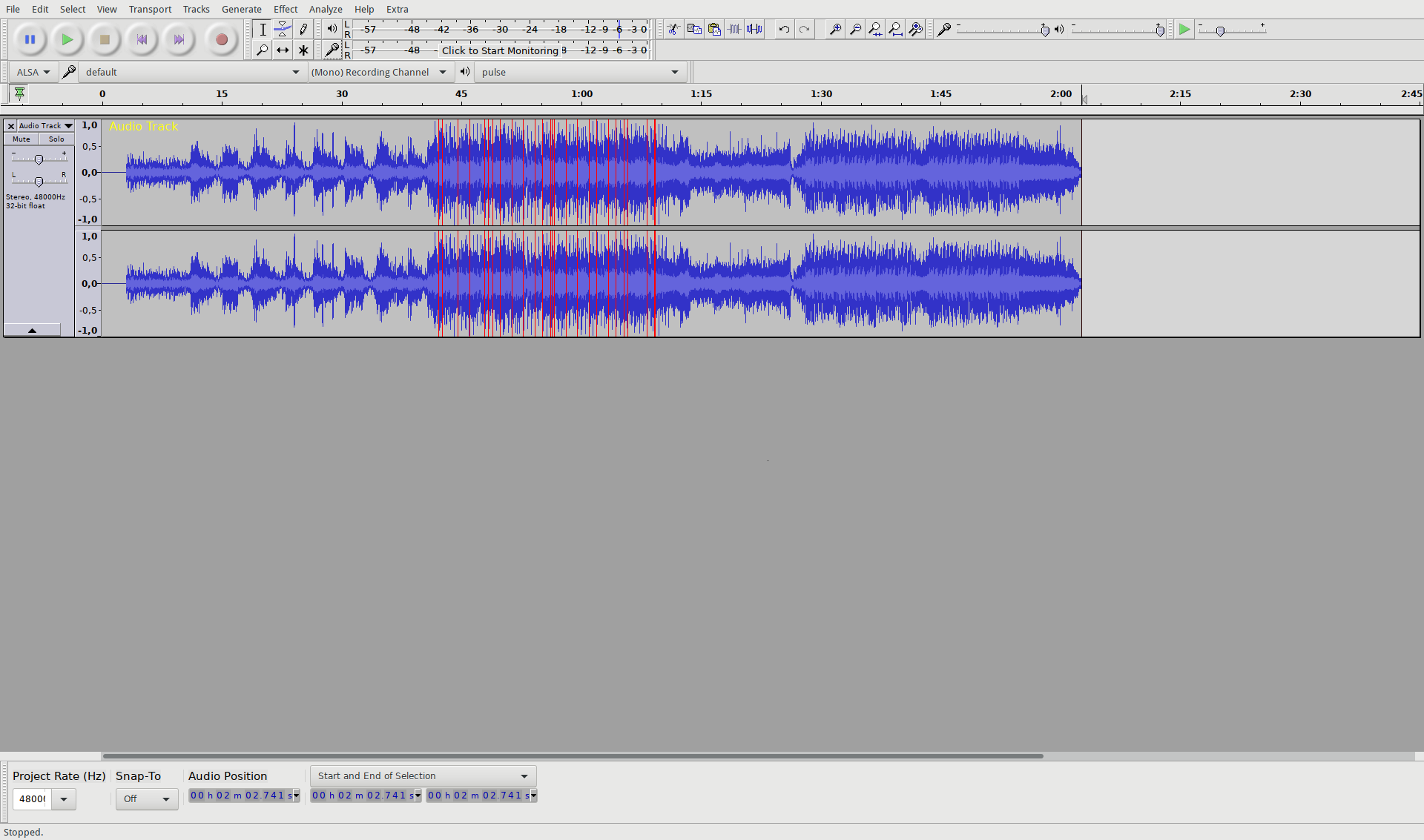
Task: Open the File menu
Action: click(x=13, y=9)
